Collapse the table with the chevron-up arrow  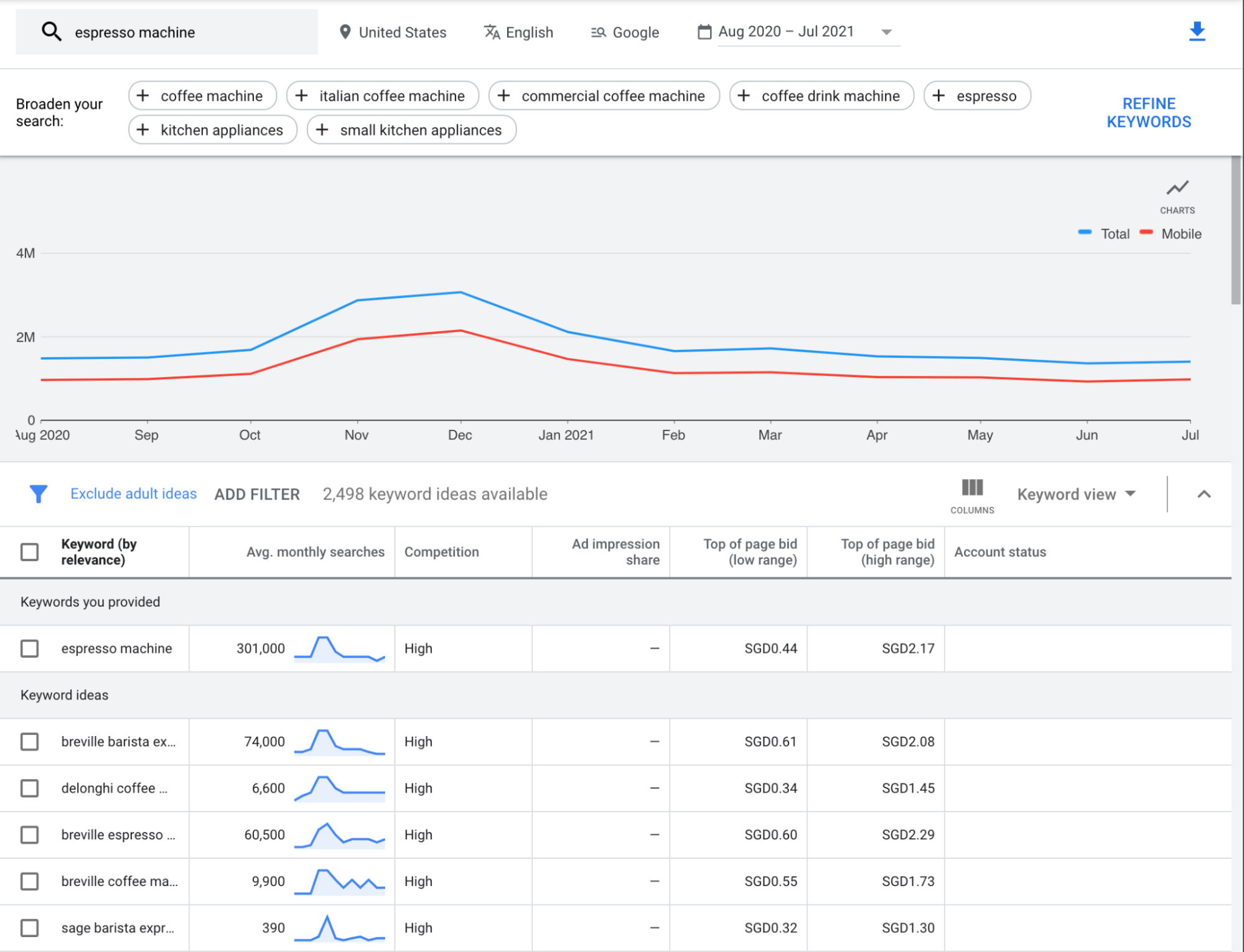tap(1204, 494)
